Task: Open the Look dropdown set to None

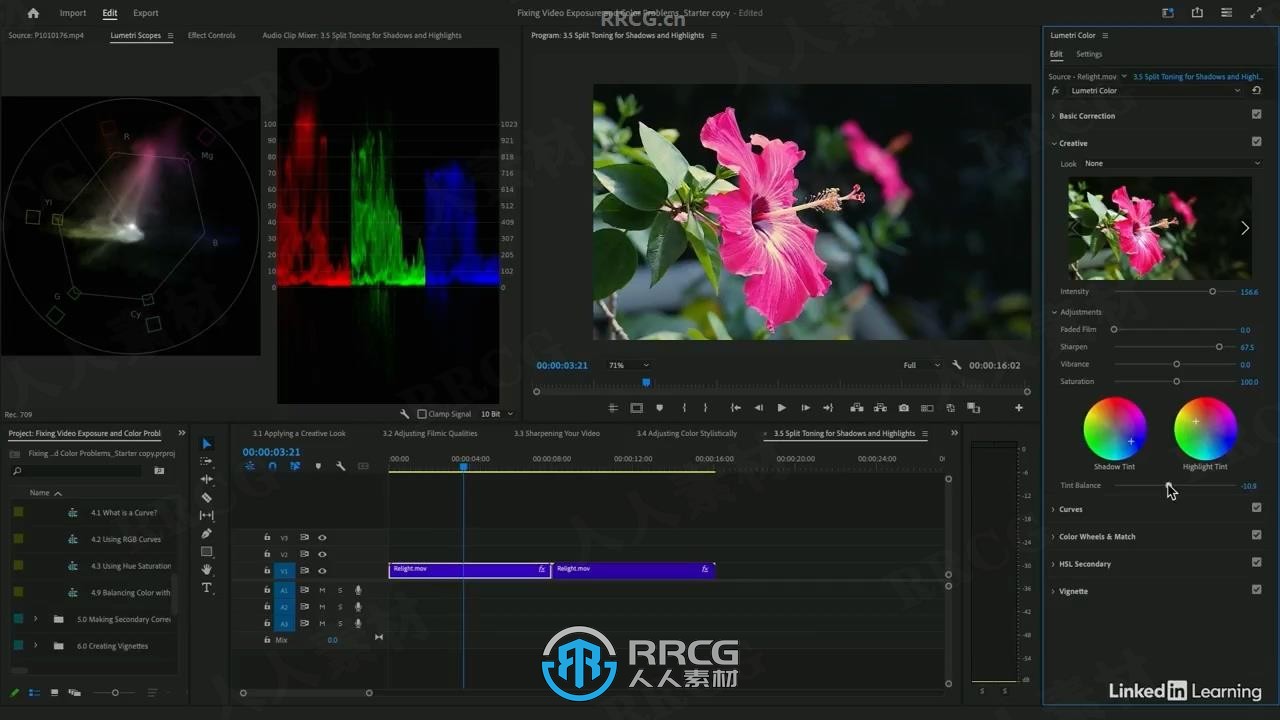Action: click(x=1172, y=163)
